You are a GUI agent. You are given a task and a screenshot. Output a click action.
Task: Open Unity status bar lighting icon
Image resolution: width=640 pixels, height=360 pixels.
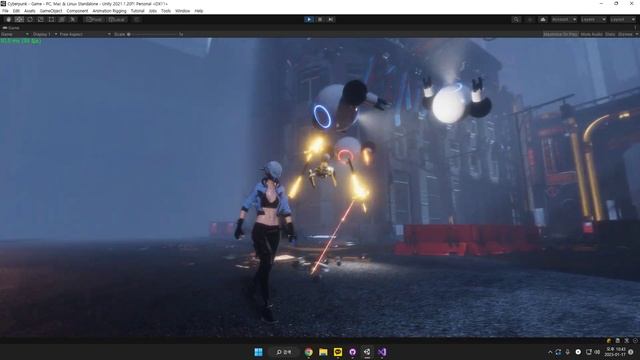tap(609, 341)
